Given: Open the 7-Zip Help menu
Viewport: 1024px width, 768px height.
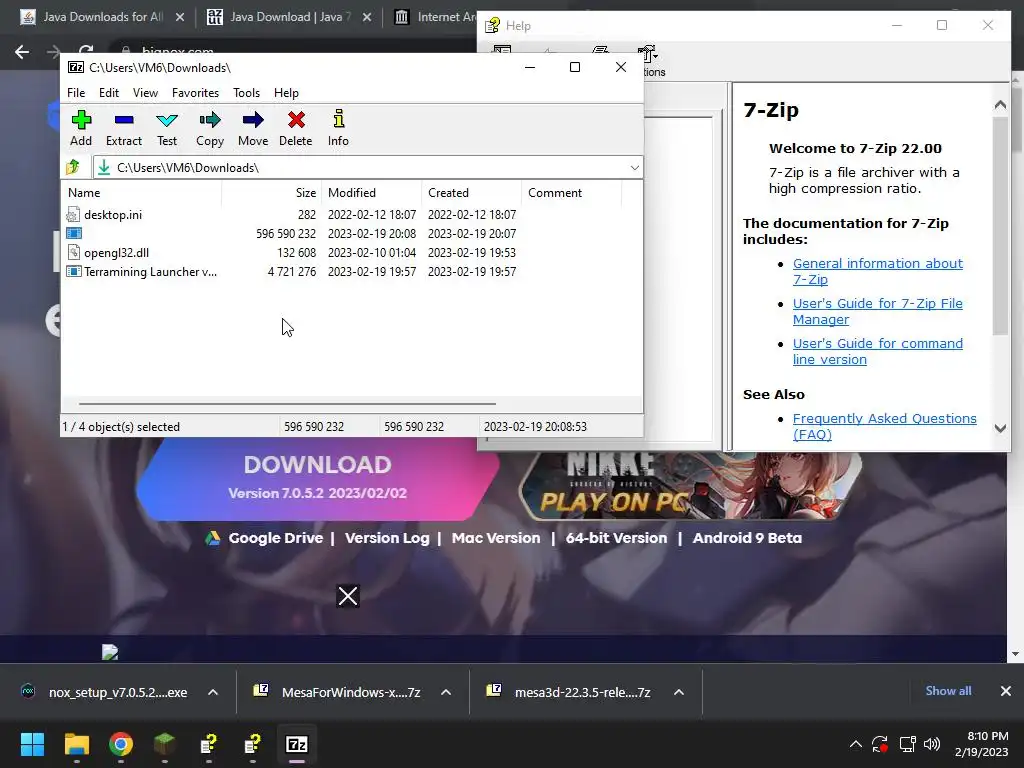Looking at the screenshot, I should [286, 93].
